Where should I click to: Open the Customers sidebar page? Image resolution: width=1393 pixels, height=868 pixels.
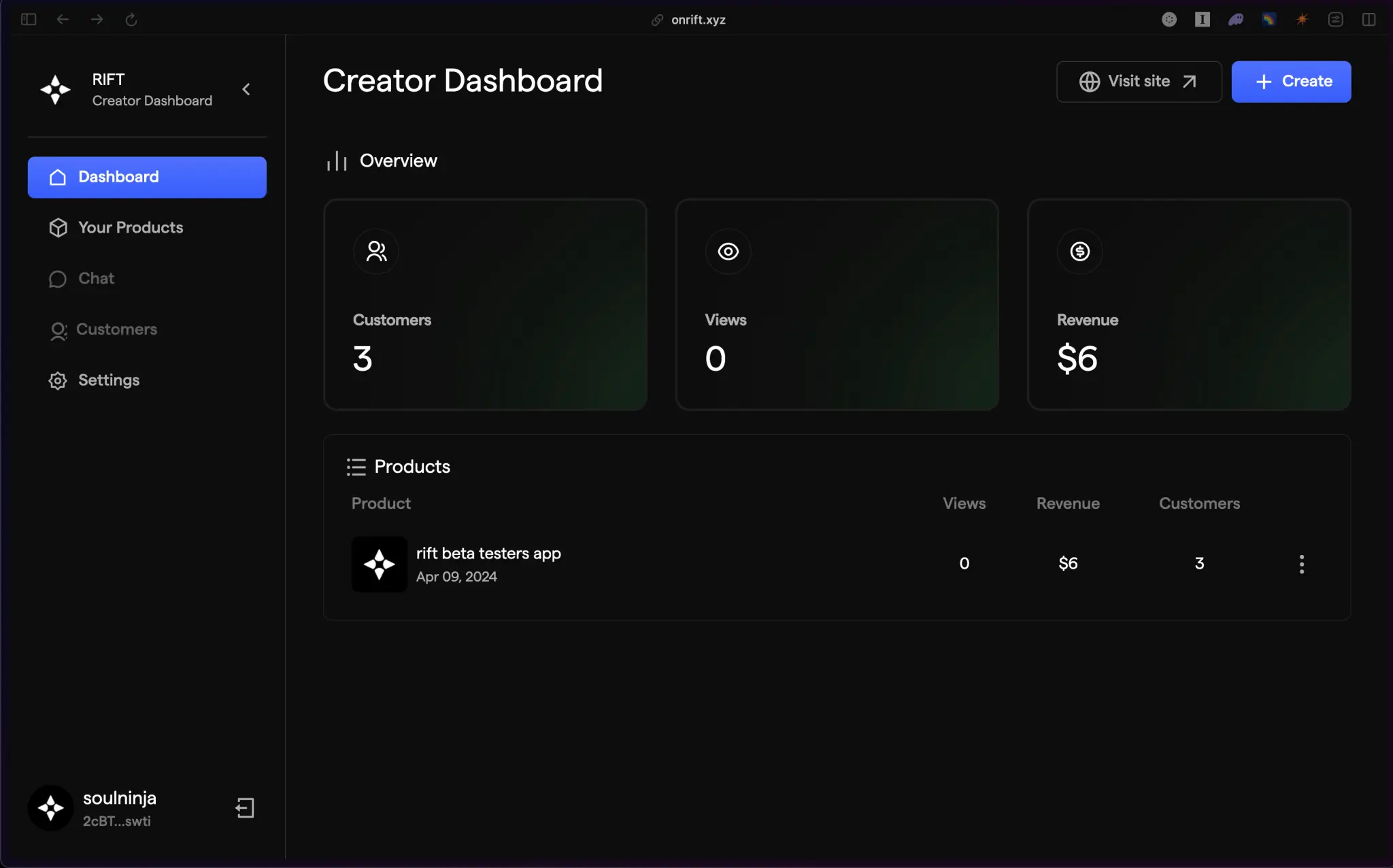click(x=116, y=330)
